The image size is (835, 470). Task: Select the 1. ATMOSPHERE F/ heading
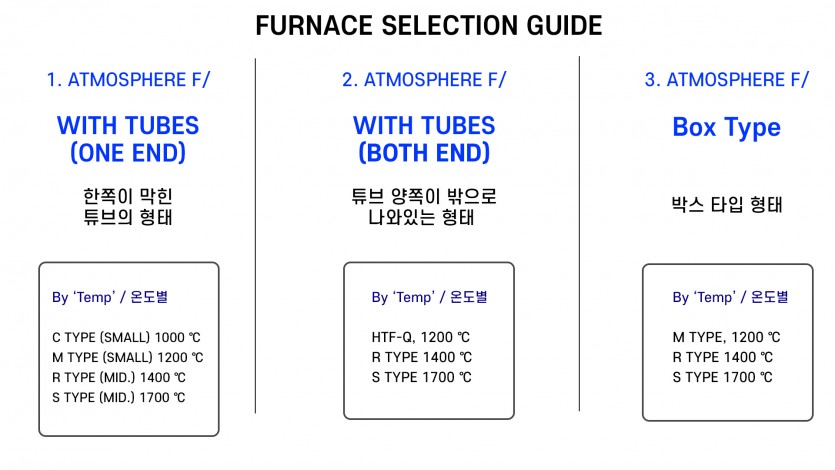[x=128, y=80]
